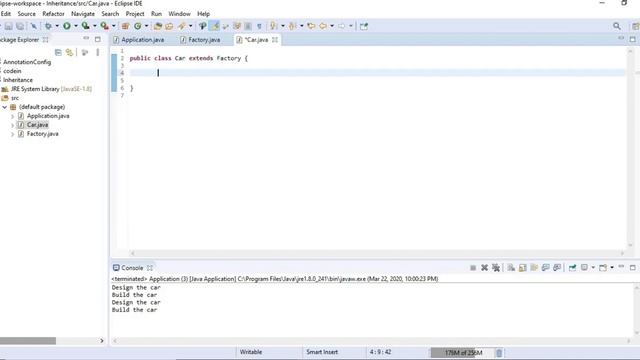This screenshot has height=360, width=640.
Task: Click the Save toolbar icon
Action: 8,26
